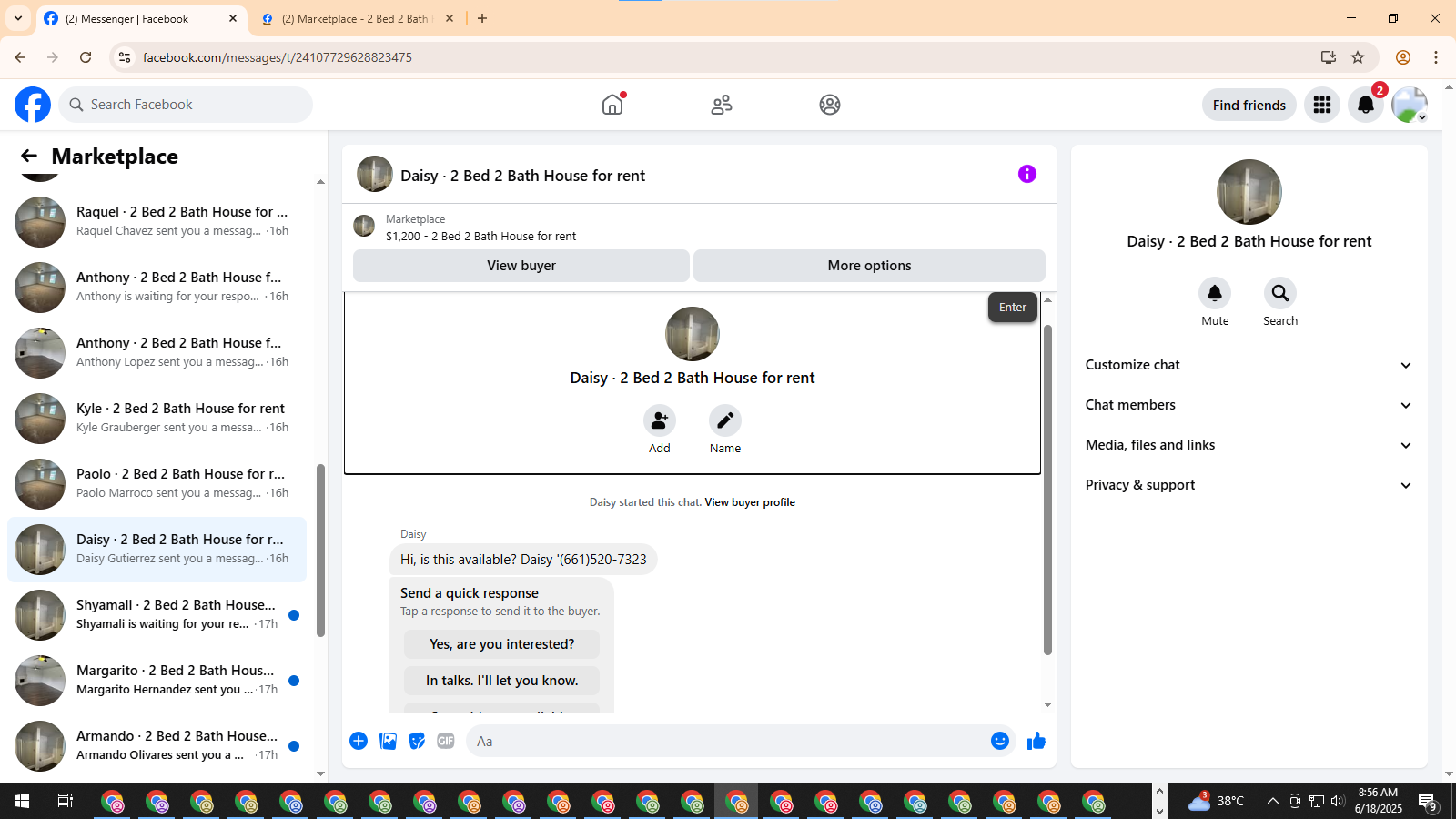Viewport: 1456px width, 819px height.
Task: Open the account profile avatar menu
Action: [x=1410, y=105]
